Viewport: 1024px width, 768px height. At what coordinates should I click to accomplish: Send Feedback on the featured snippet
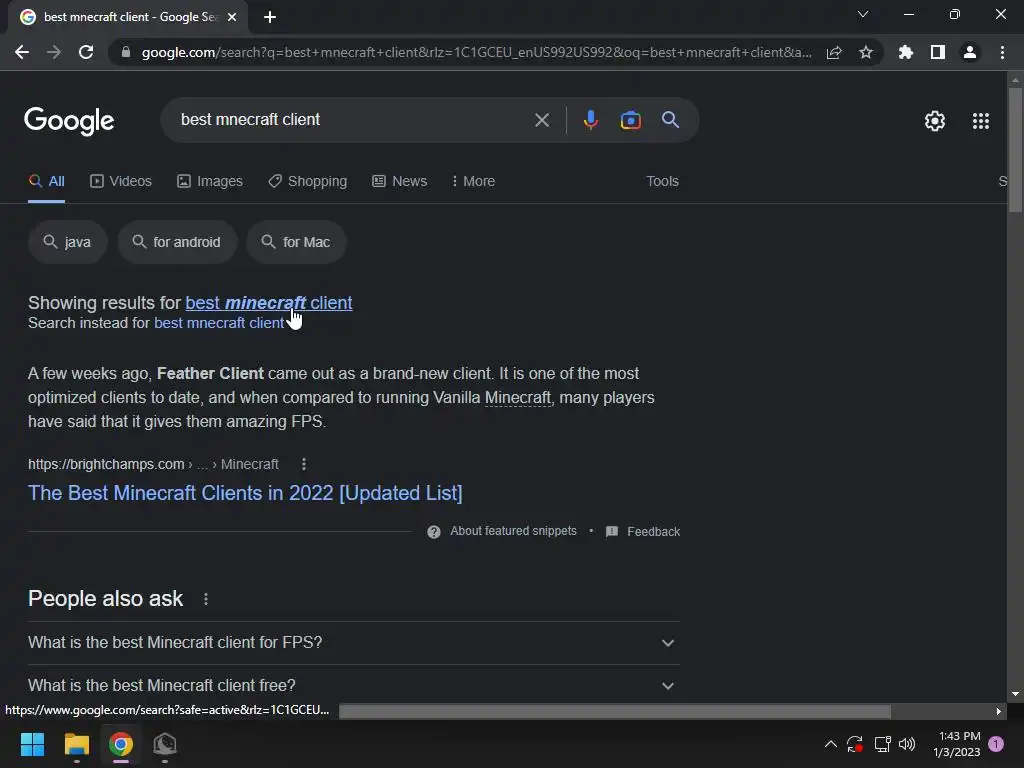[643, 532]
